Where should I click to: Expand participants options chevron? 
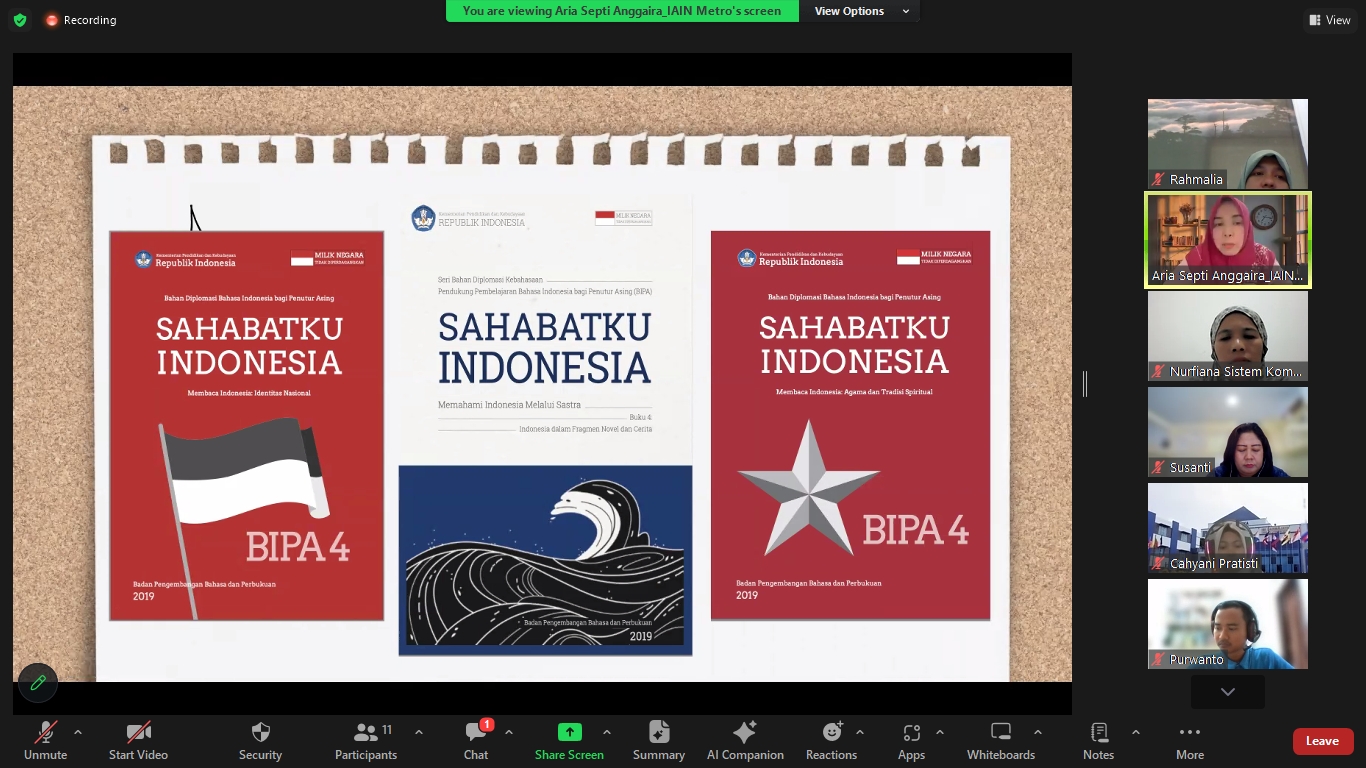(x=418, y=732)
